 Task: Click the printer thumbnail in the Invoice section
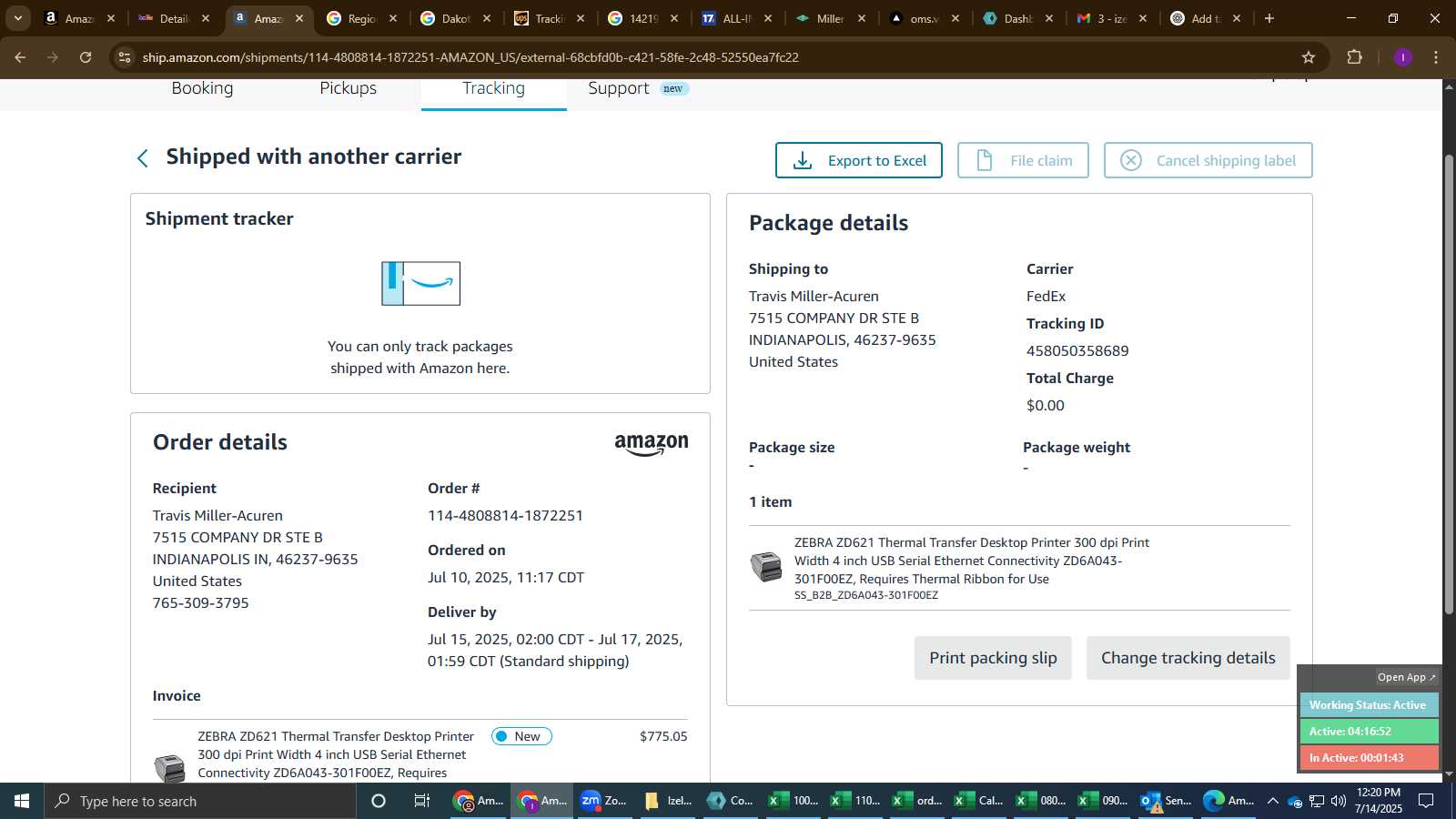(x=170, y=767)
